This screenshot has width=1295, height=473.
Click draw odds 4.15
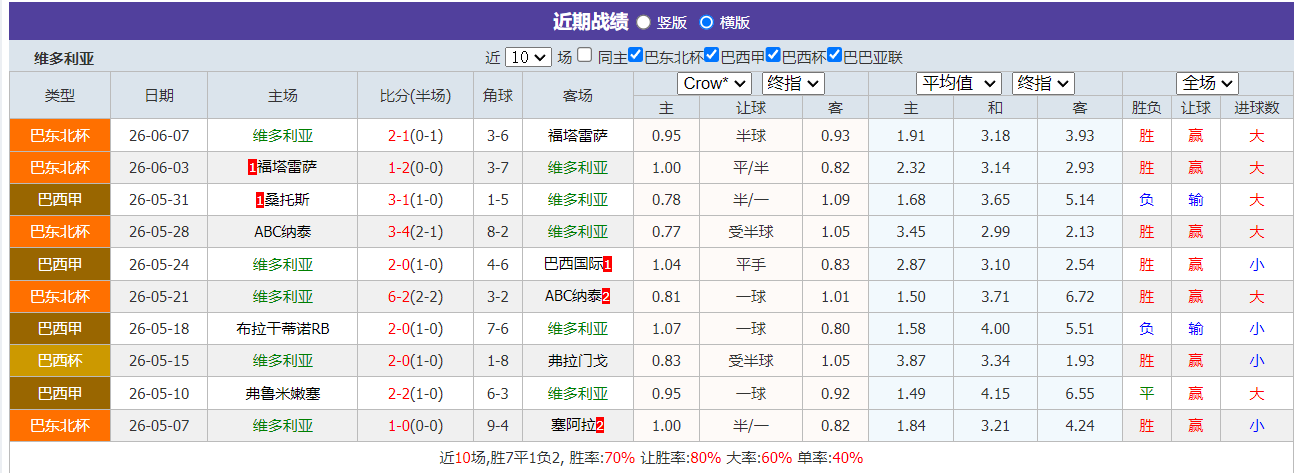coord(995,393)
